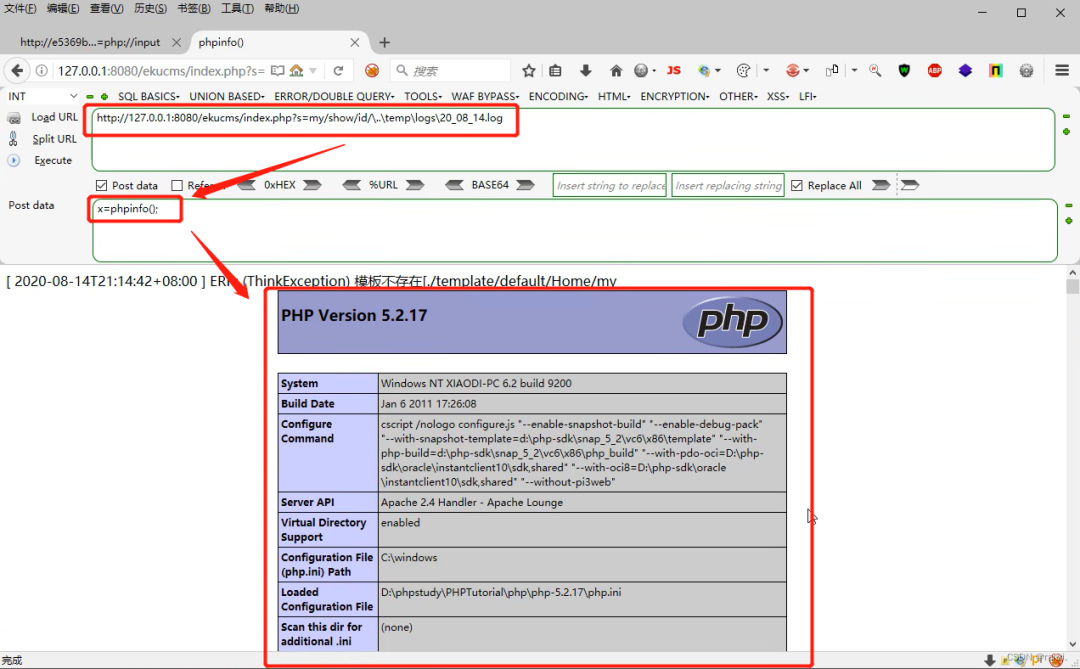Open the 工具(T) menu
Screen dimensions: 1080x669
237,9
